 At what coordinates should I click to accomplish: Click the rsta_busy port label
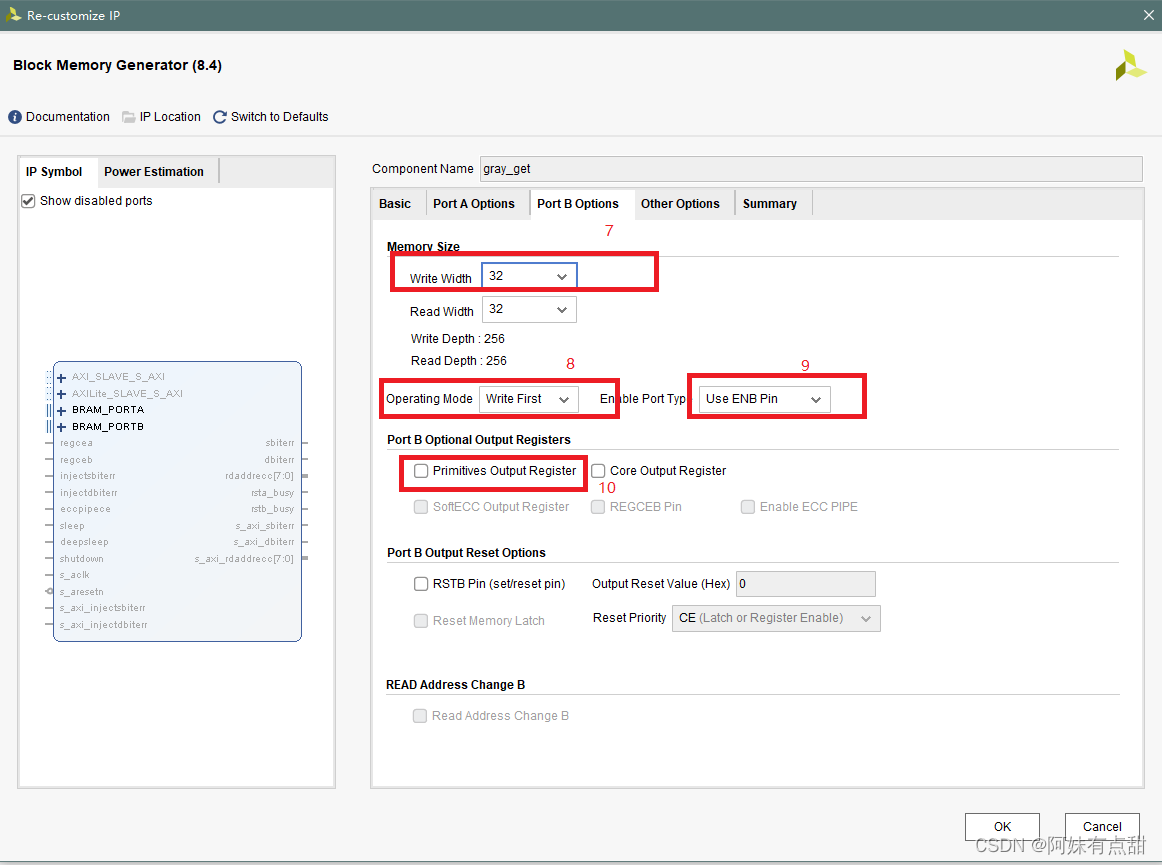coord(272,493)
